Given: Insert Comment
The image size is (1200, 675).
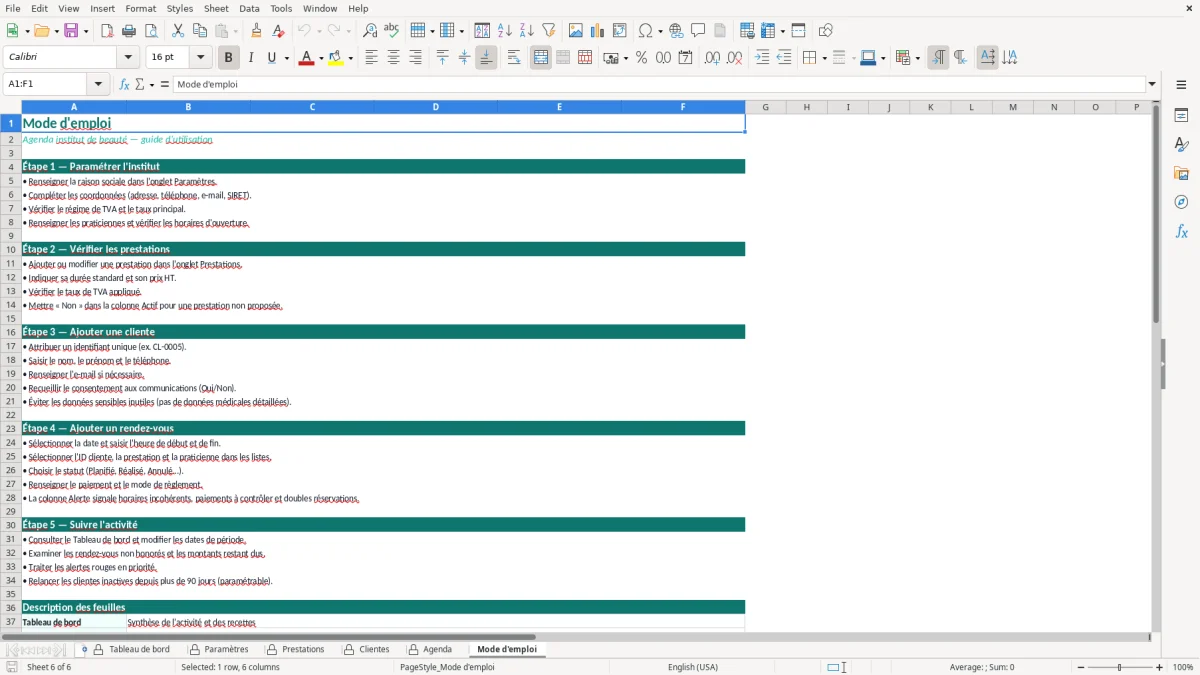Looking at the screenshot, I should click(698, 31).
